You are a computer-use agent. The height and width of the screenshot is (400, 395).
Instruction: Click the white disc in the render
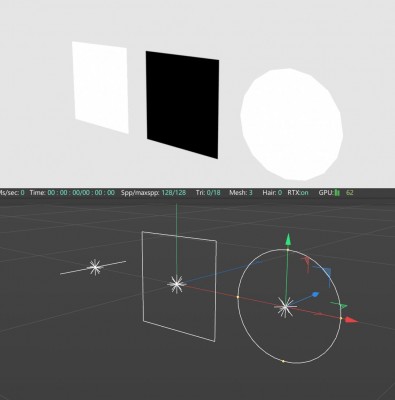[292, 124]
